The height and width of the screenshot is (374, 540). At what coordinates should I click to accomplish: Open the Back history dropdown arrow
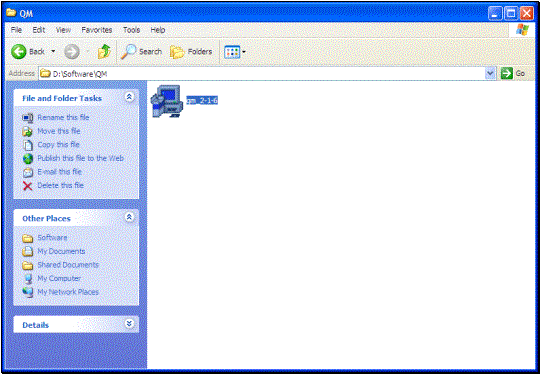[x=53, y=52]
